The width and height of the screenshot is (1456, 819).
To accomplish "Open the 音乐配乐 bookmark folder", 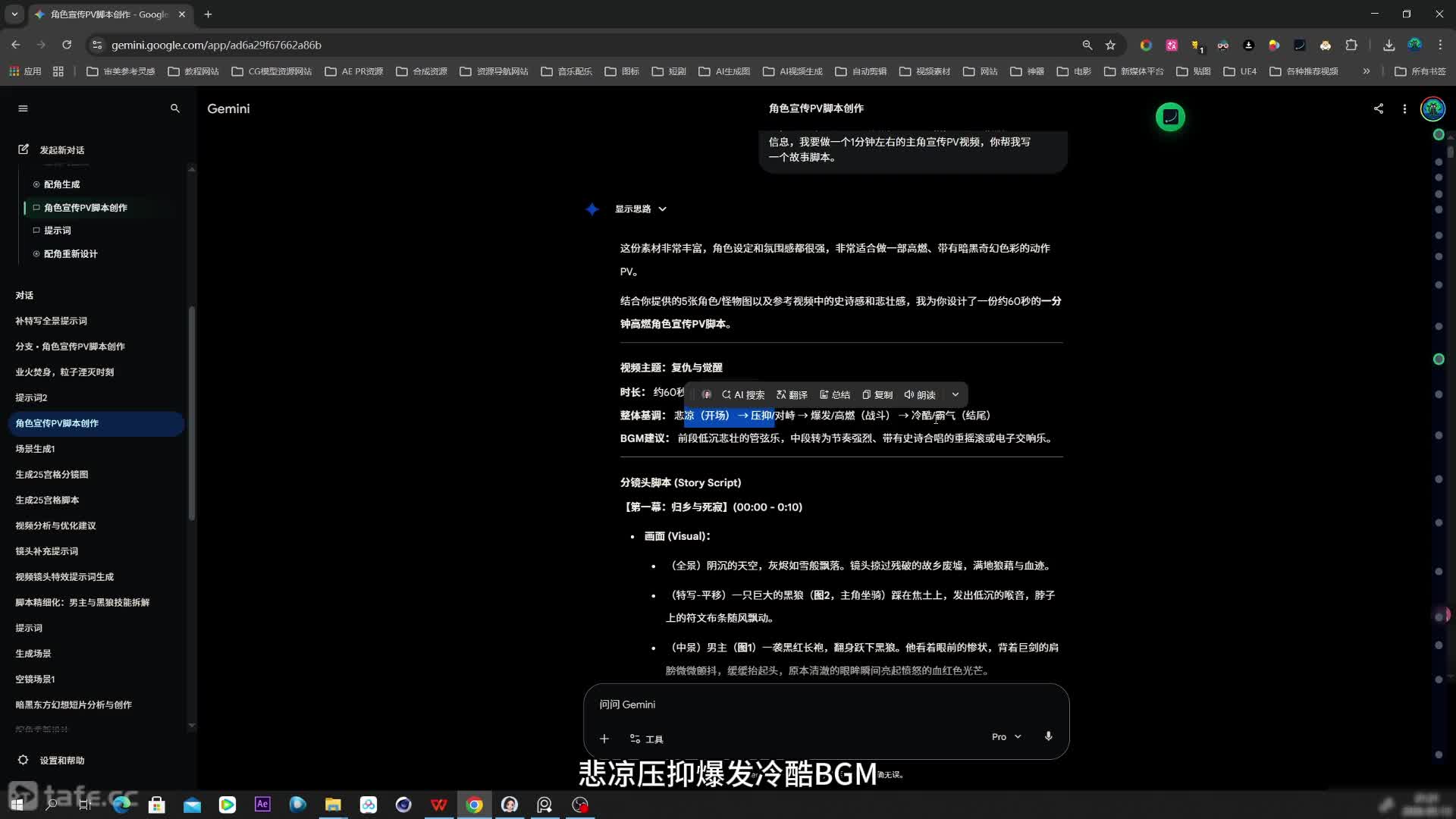I will coord(566,71).
